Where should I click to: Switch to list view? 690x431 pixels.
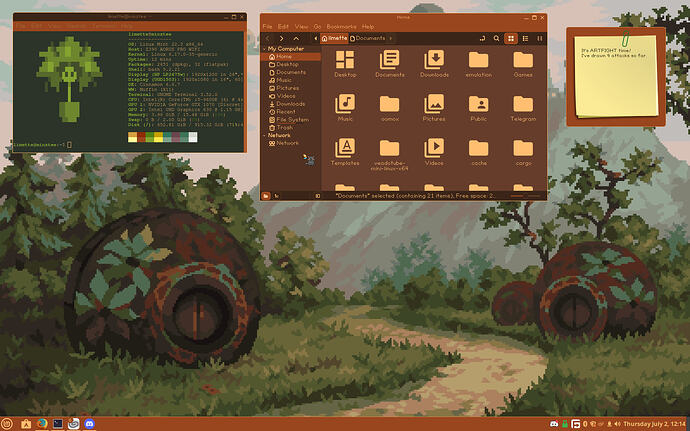pos(525,38)
